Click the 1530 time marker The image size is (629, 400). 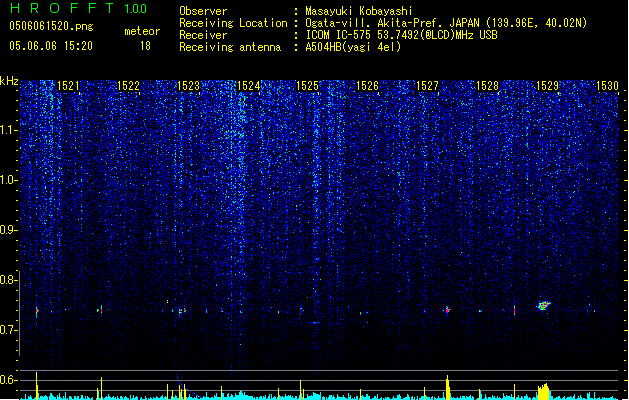pyautogui.click(x=607, y=86)
